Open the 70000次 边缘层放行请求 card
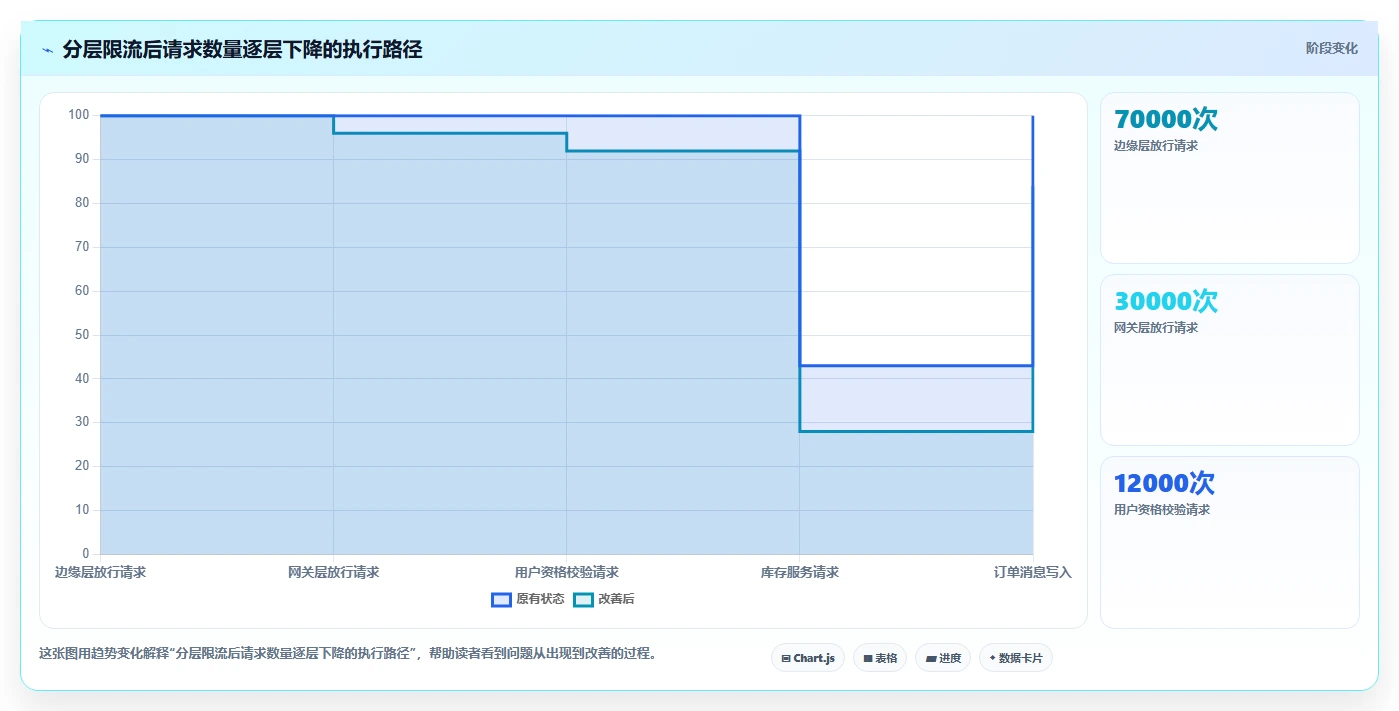 click(x=1230, y=178)
